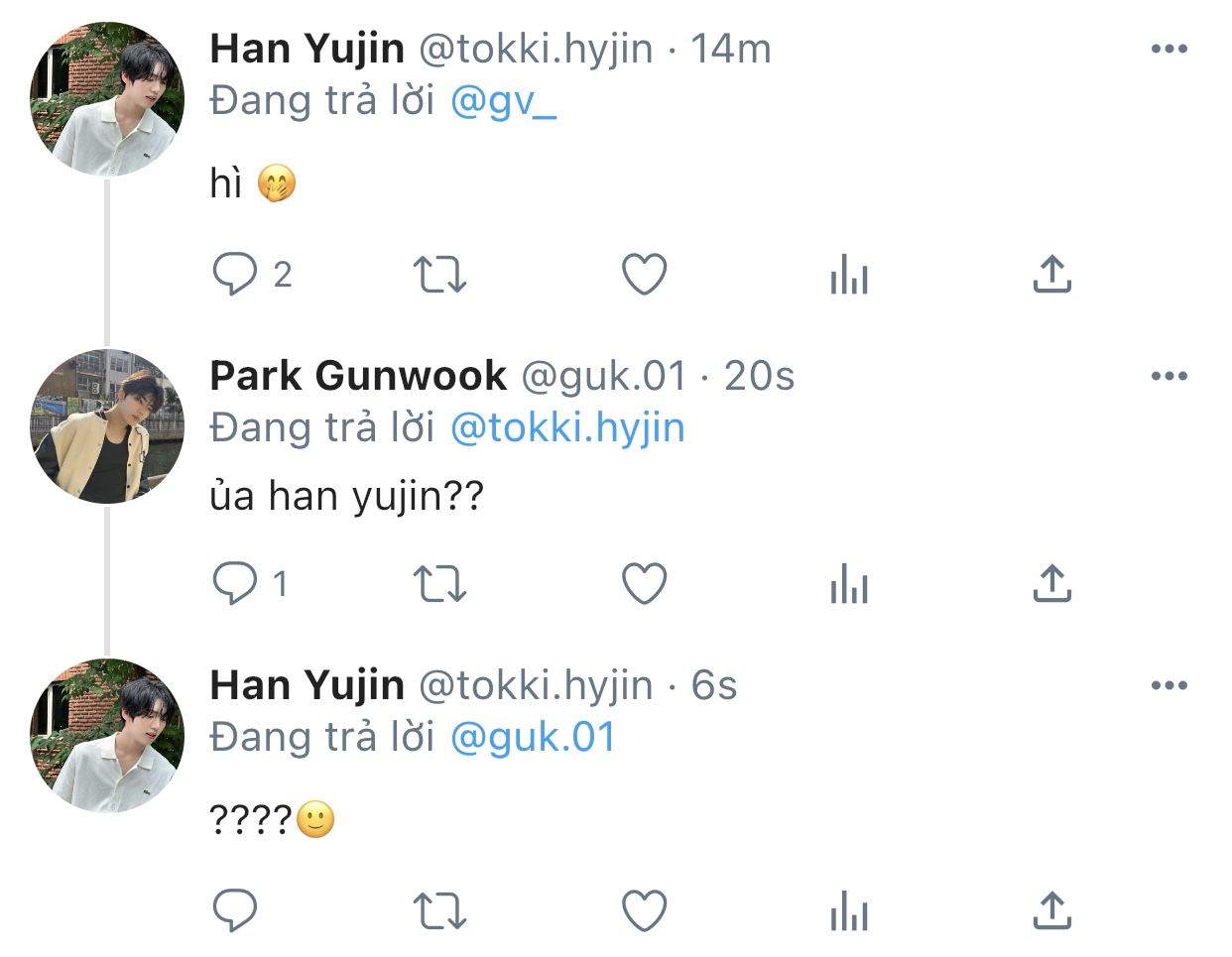Open the @gv_ mention link
Screen dimensions: 1232x957
[x=504, y=102]
